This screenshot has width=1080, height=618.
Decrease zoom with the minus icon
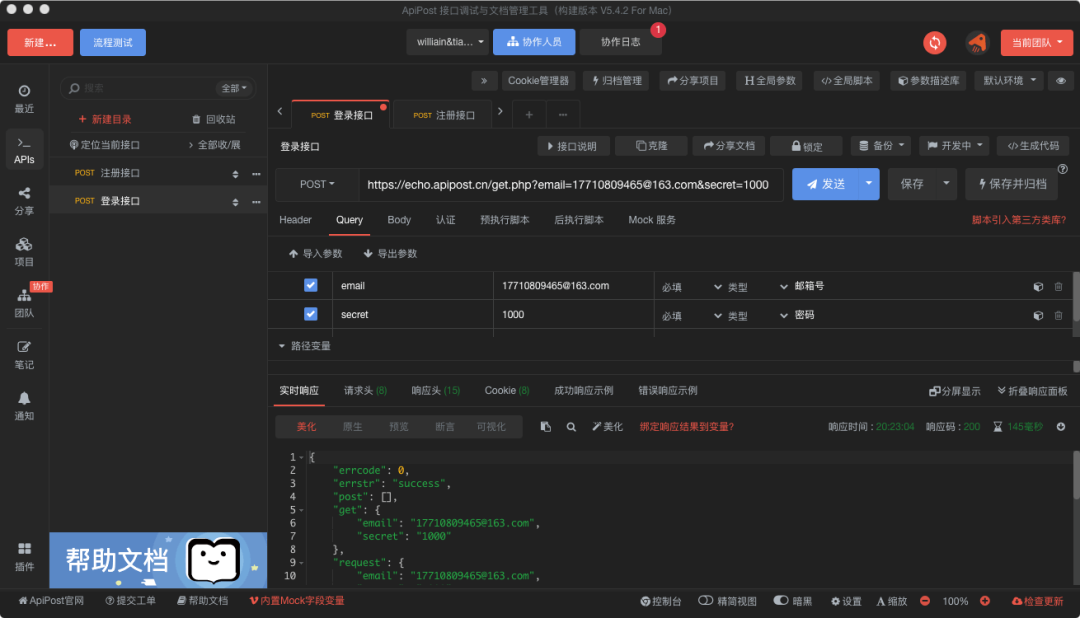coord(925,601)
